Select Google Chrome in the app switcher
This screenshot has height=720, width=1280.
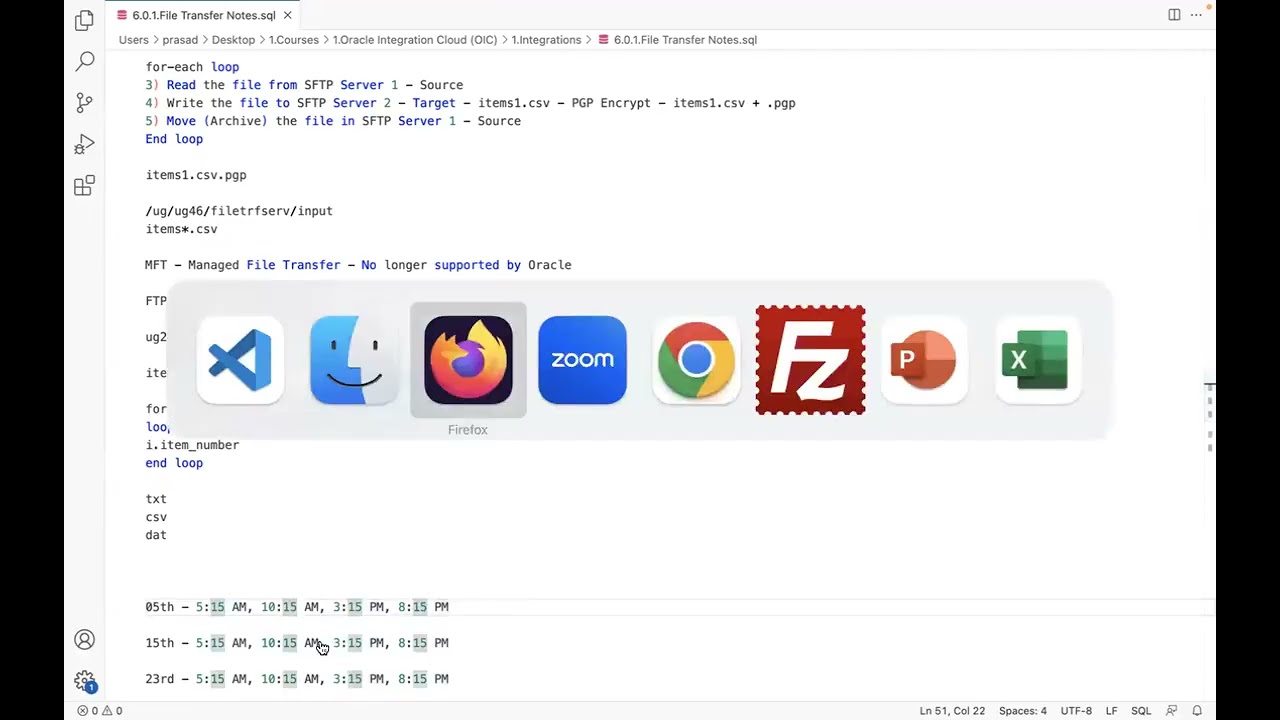click(x=696, y=360)
